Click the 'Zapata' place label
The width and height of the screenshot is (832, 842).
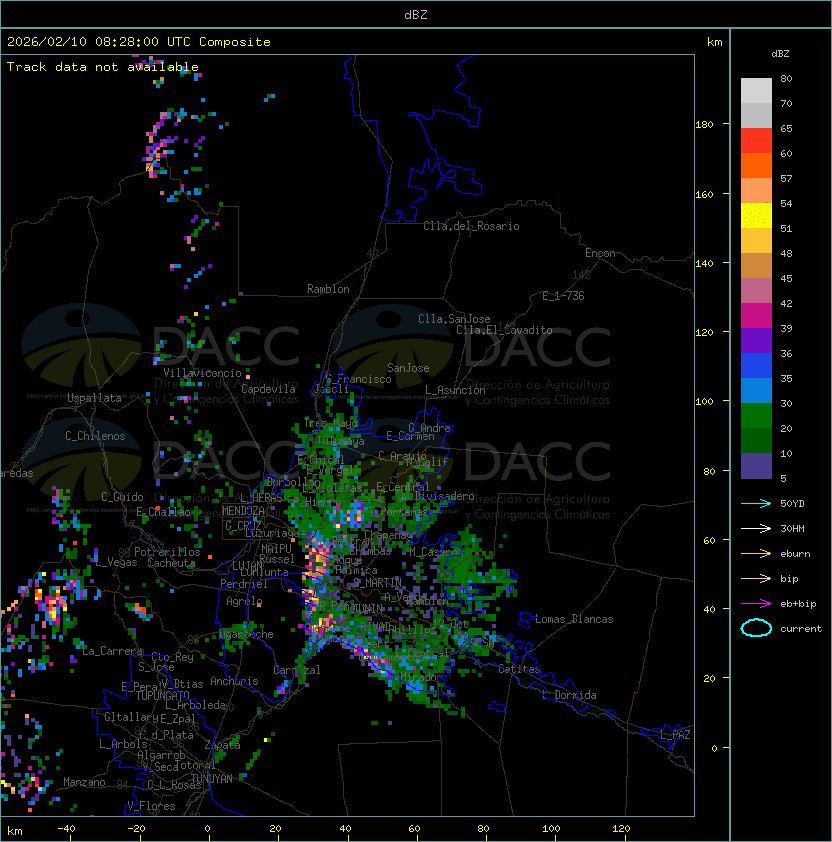pyautogui.click(x=222, y=745)
